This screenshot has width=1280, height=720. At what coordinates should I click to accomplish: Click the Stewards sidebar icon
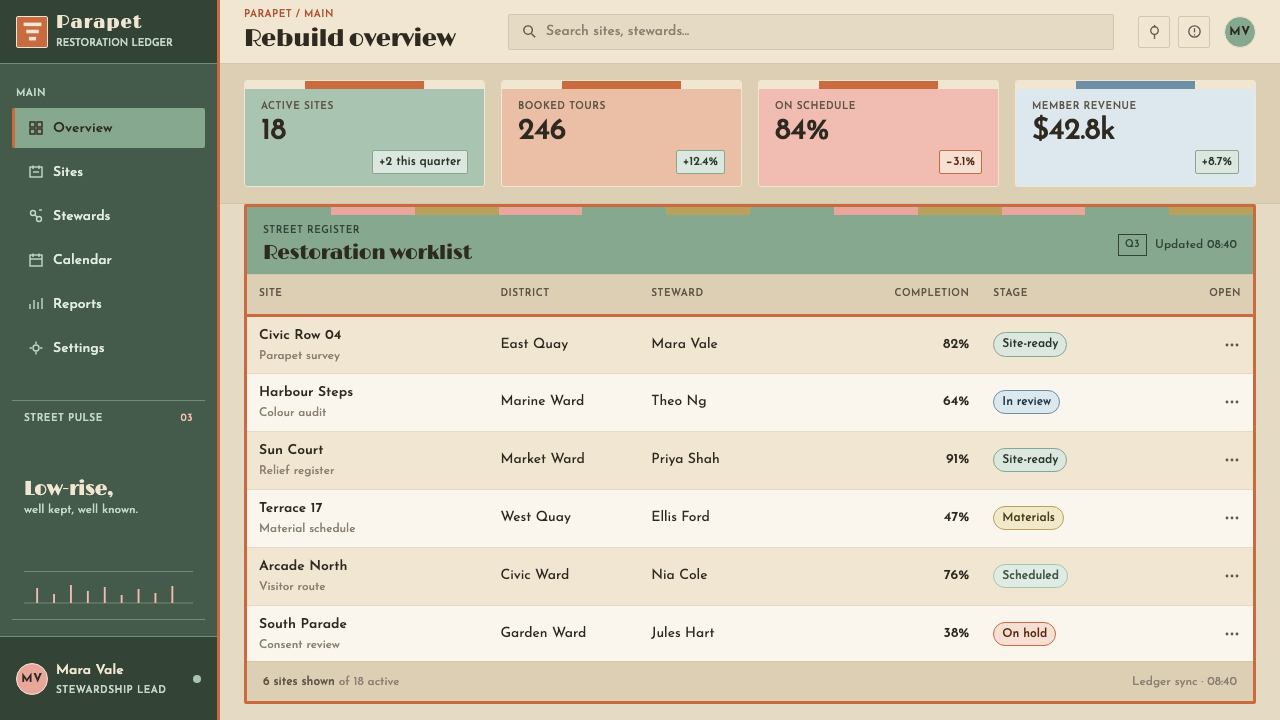(x=36, y=216)
